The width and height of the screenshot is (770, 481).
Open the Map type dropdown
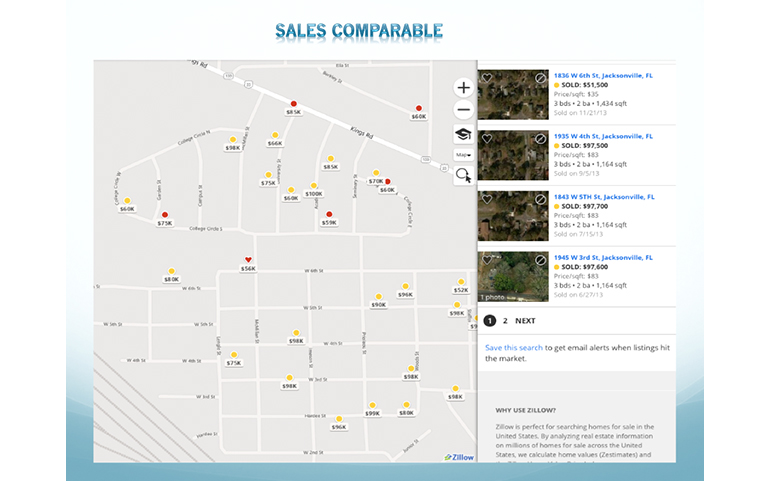[x=463, y=155]
